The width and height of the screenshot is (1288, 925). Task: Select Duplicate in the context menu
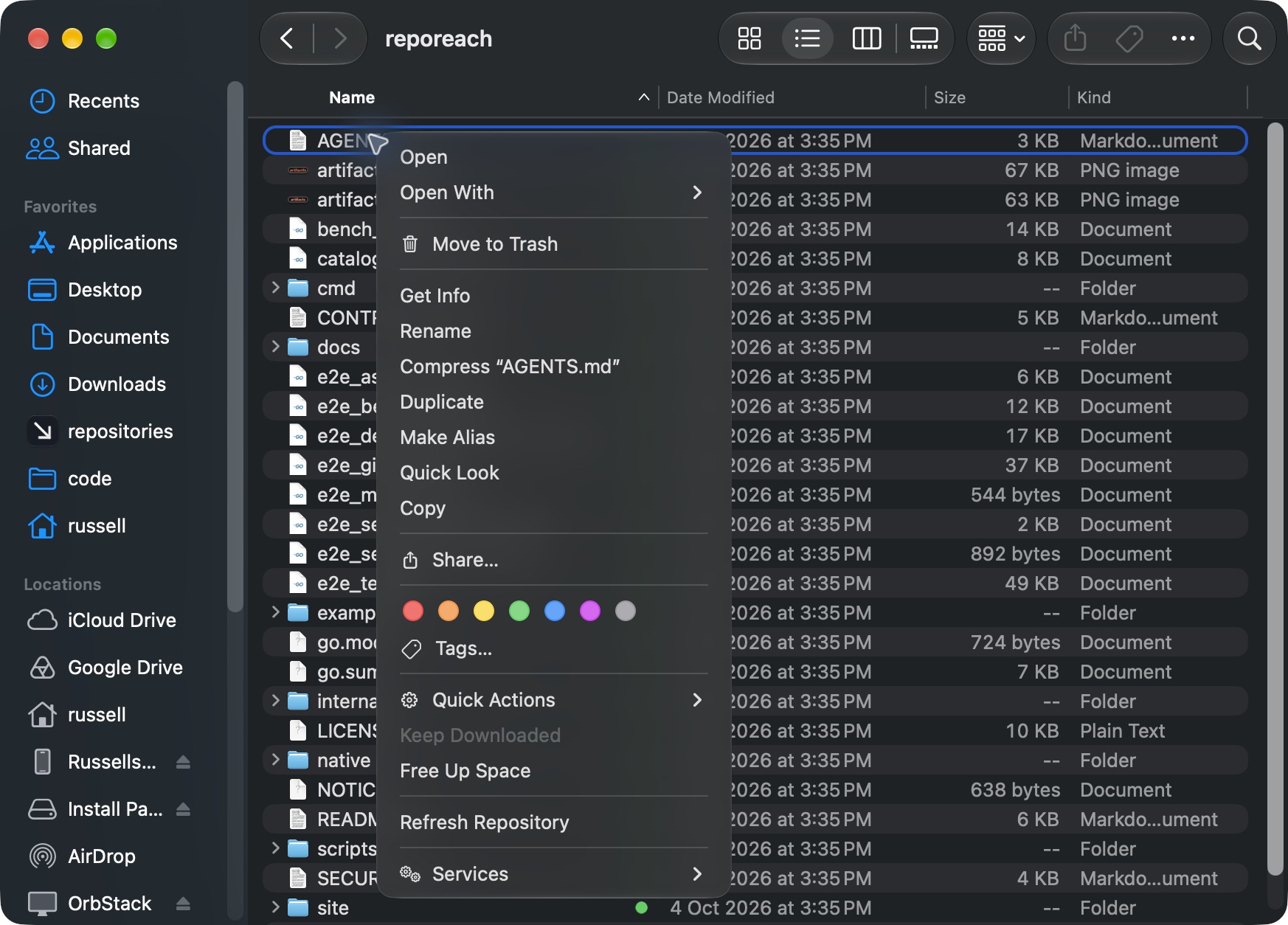(553, 402)
